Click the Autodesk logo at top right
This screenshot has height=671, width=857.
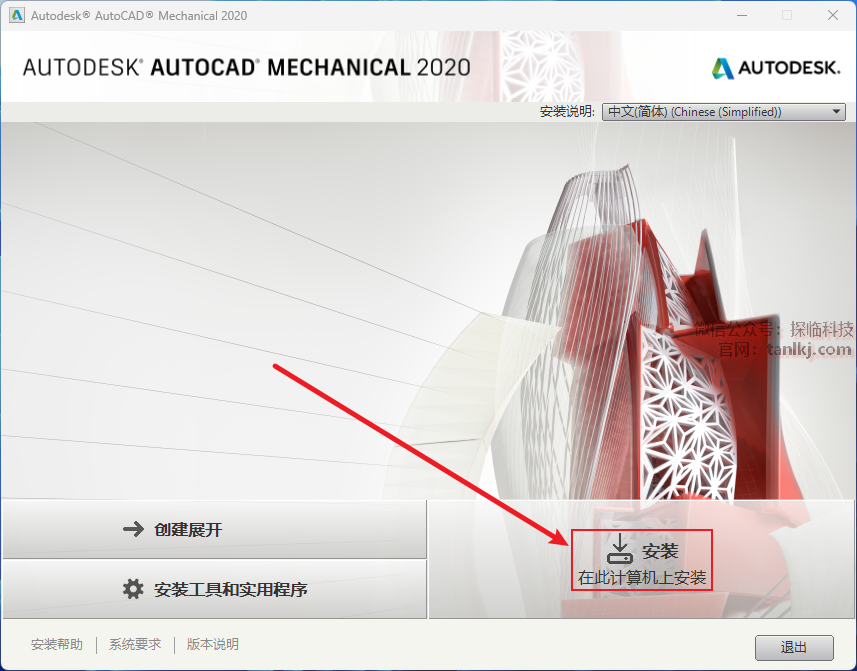(x=775, y=68)
